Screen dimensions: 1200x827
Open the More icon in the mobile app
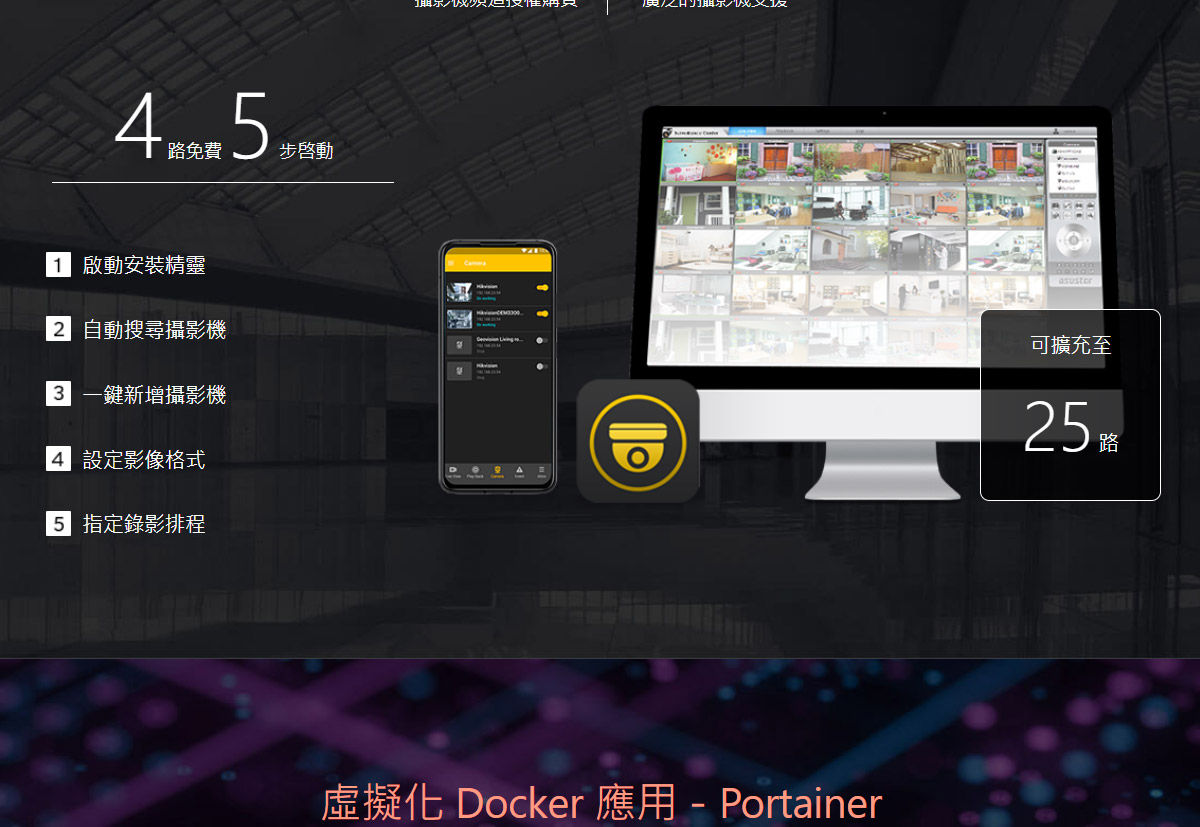point(541,469)
